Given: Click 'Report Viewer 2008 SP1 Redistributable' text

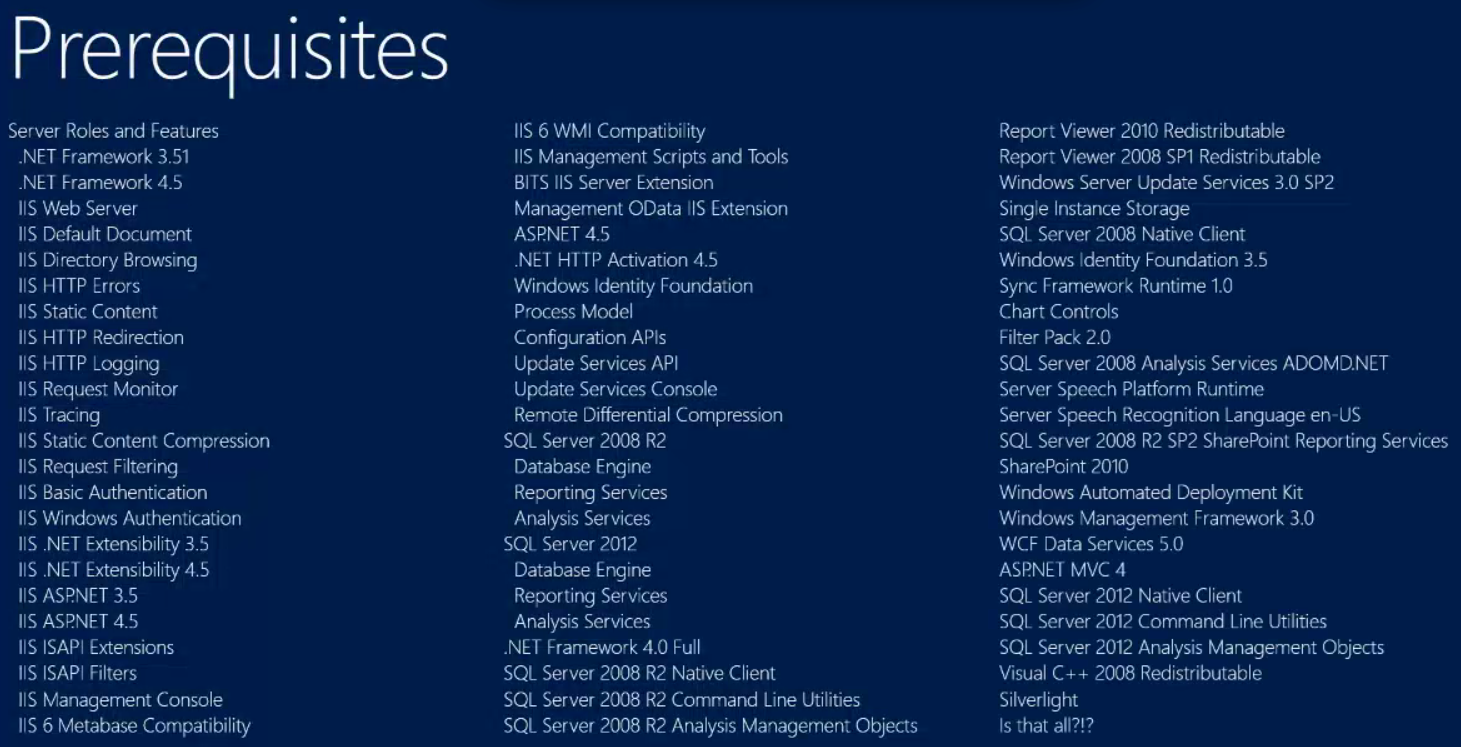Looking at the screenshot, I should (x=1160, y=157).
